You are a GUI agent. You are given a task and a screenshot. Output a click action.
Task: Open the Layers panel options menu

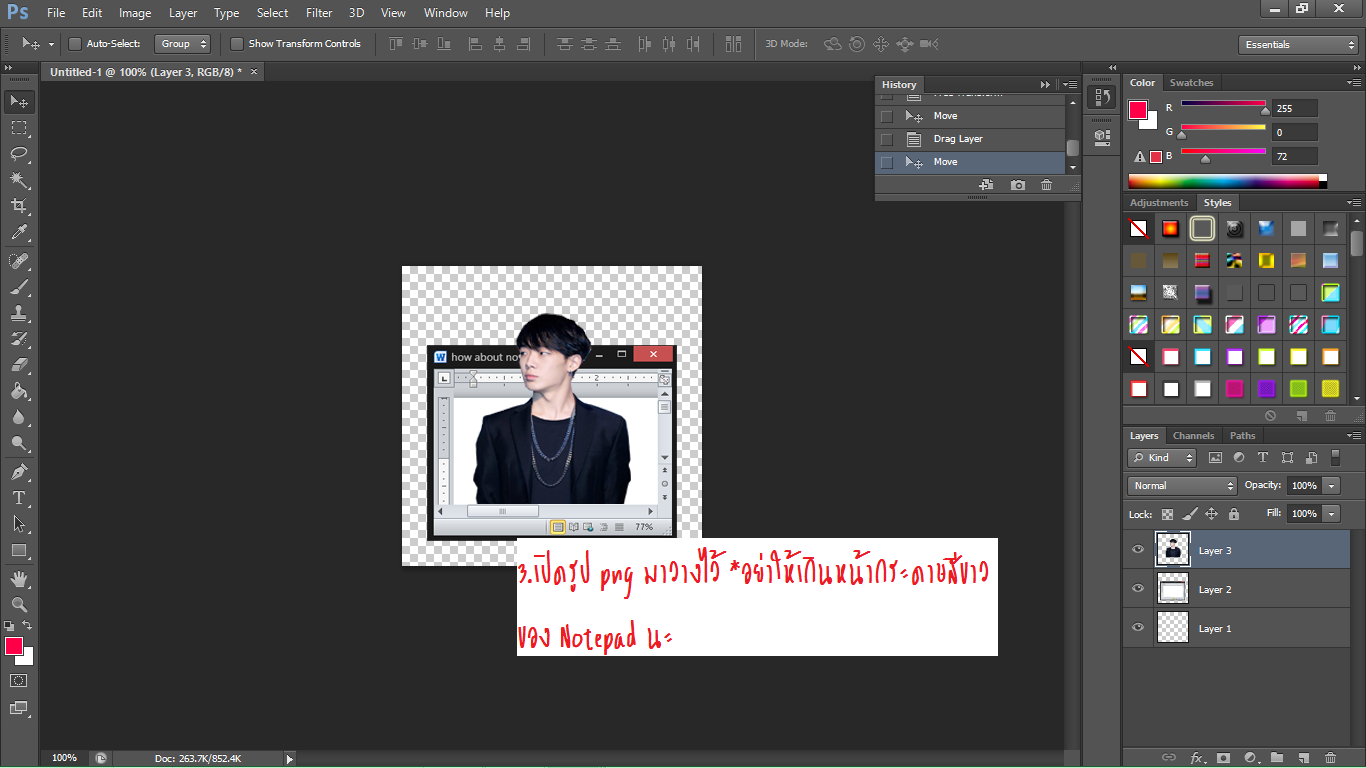1354,436
